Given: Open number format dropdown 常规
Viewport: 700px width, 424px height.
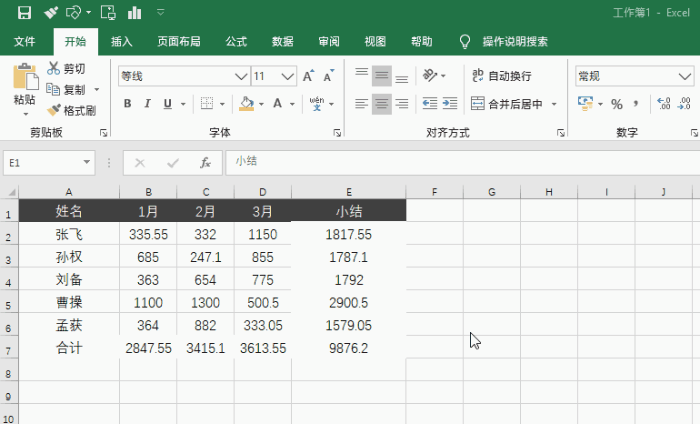Looking at the screenshot, I should click(685, 76).
